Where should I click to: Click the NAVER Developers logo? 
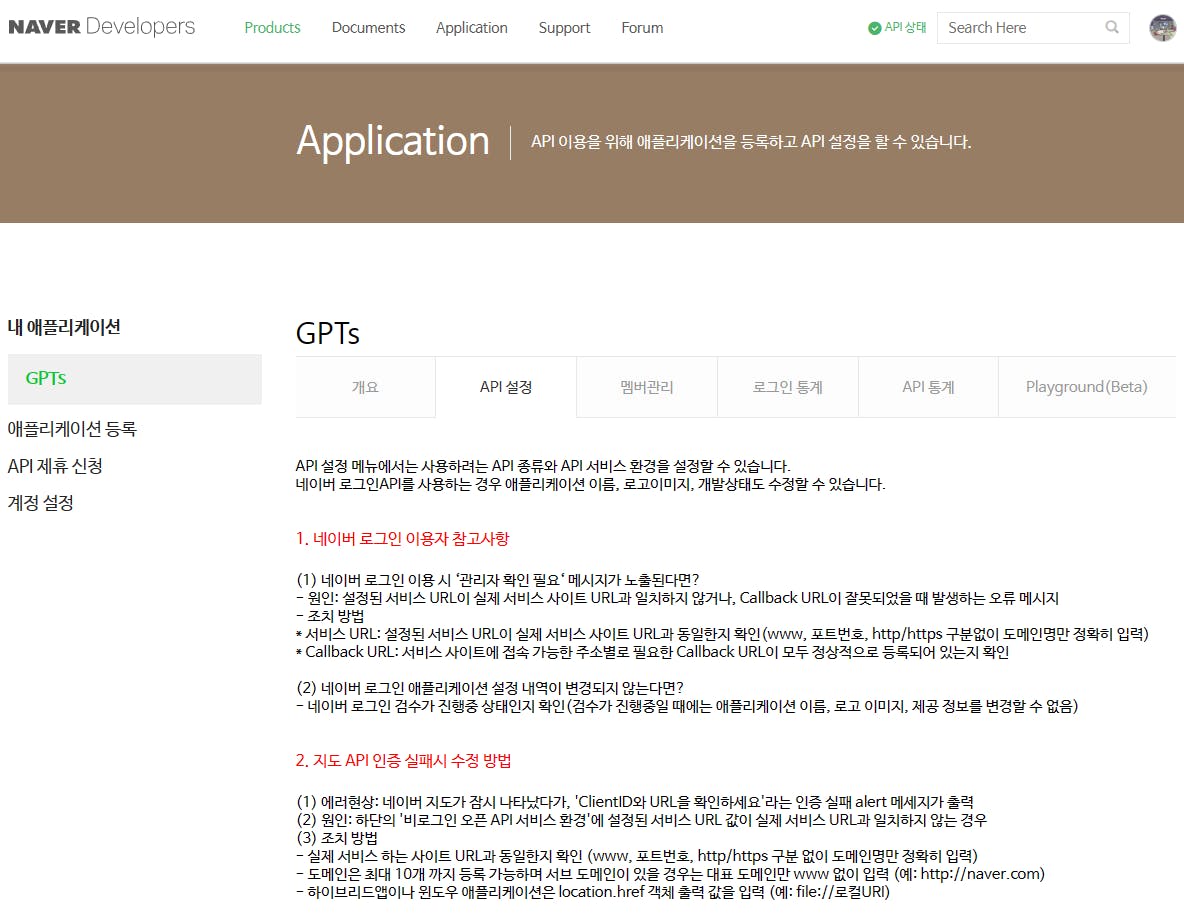pos(101,27)
